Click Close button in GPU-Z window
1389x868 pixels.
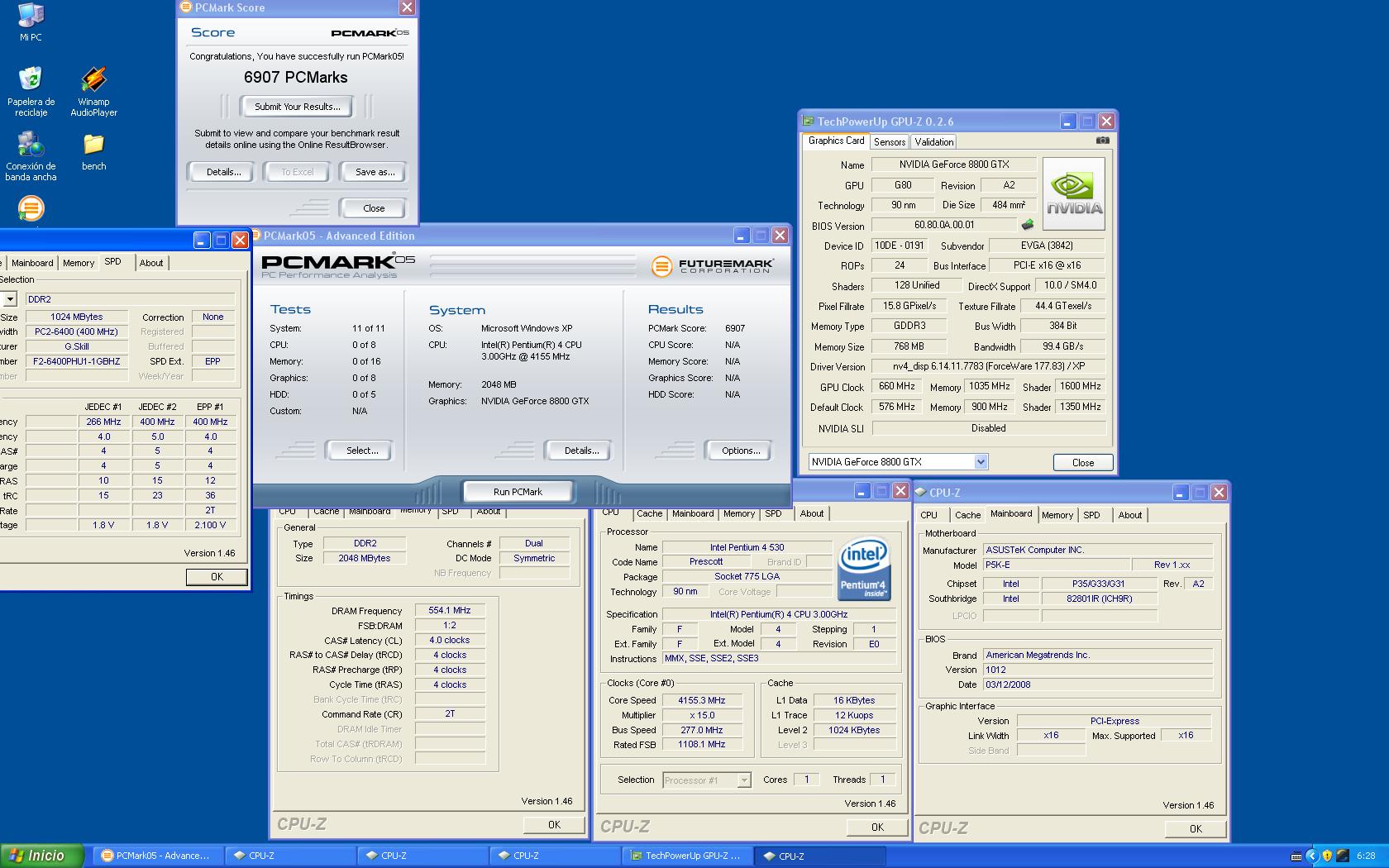pyautogui.click(x=1083, y=463)
